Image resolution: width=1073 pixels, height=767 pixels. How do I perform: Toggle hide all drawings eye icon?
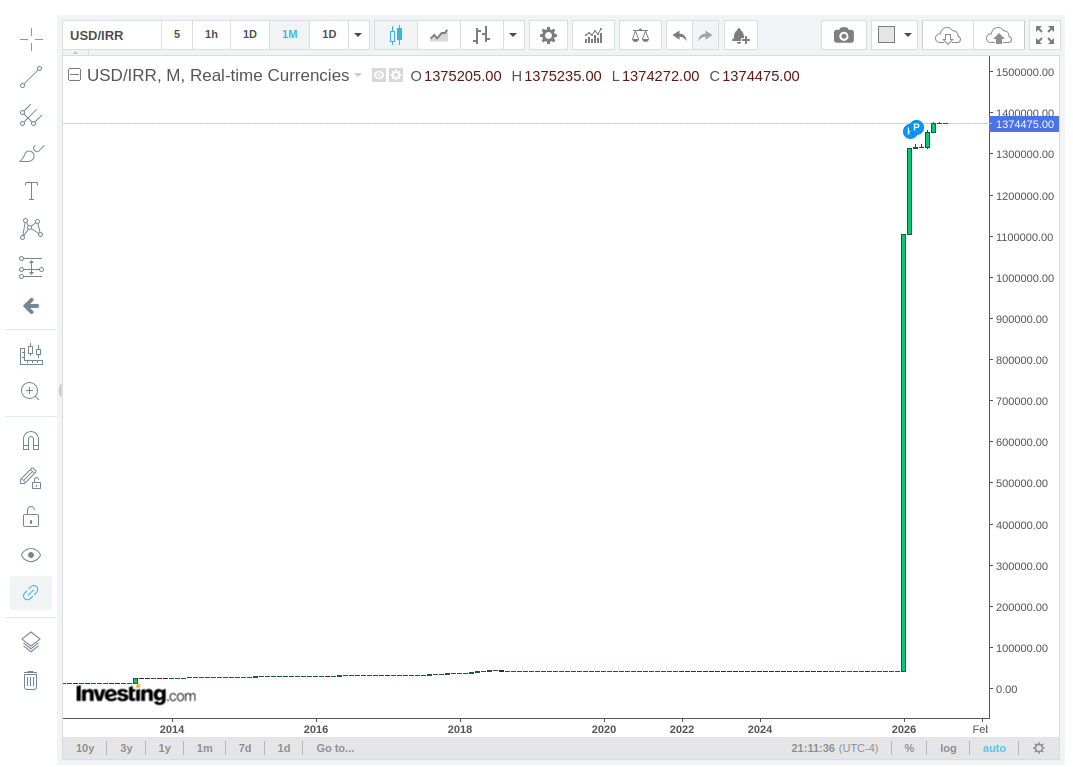(31, 555)
